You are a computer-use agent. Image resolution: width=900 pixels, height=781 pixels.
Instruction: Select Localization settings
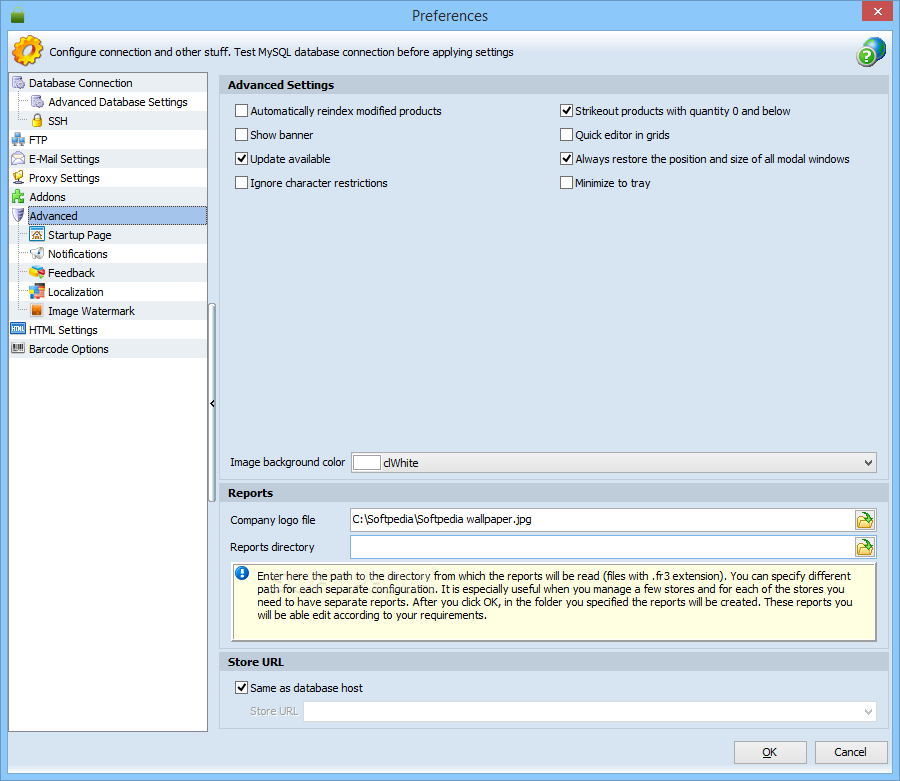76,291
